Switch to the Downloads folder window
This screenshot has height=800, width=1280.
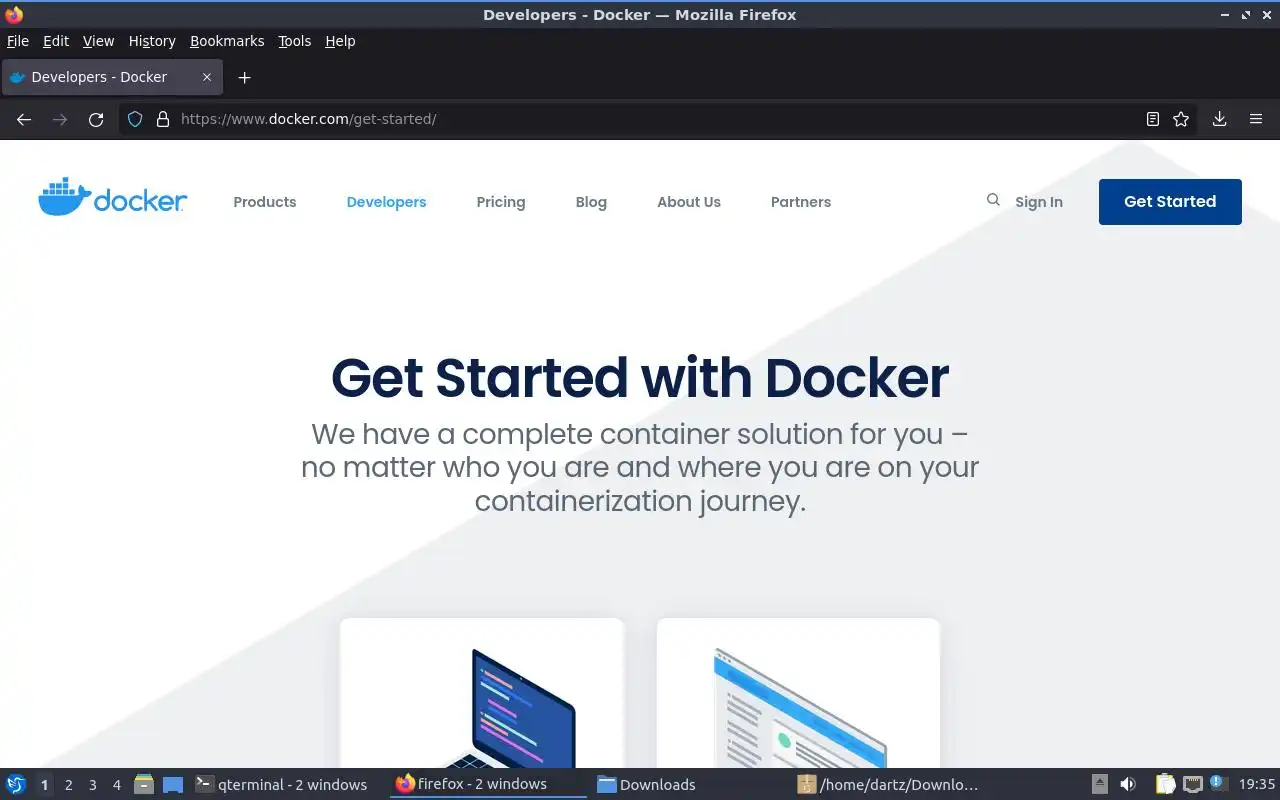[x=690, y=784]
